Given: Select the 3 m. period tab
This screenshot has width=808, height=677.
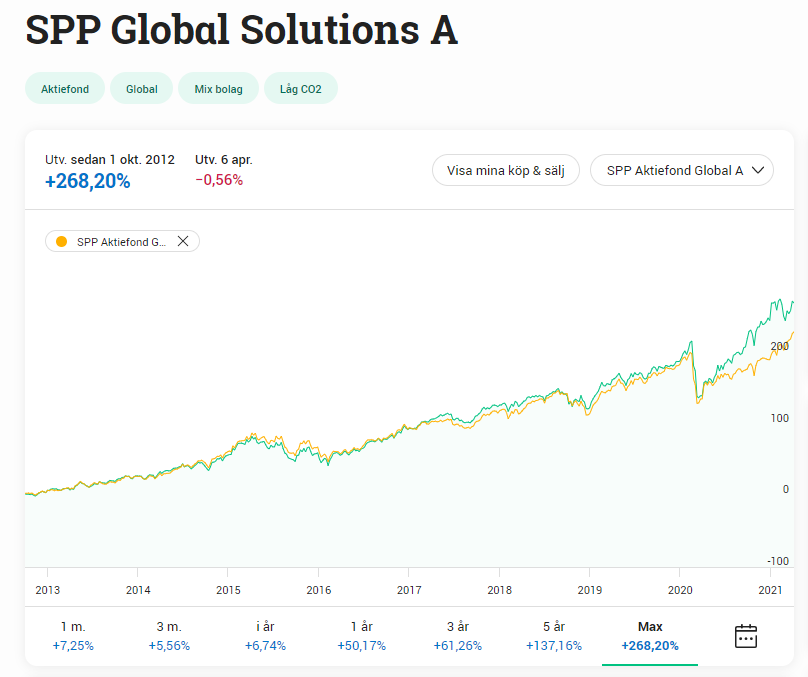Looking at the screenshot, I should 169,636.
